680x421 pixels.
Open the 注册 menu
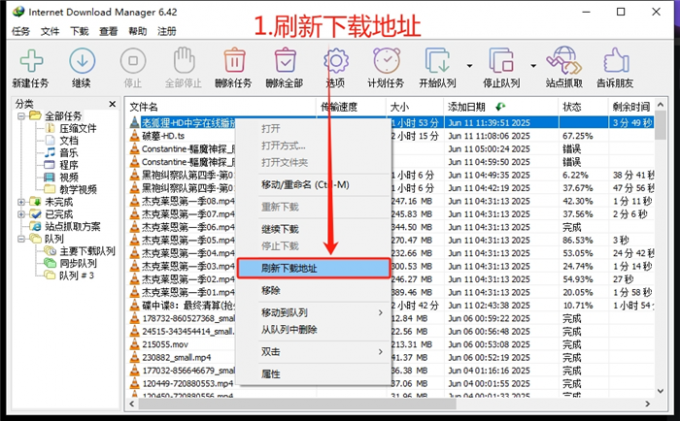(167, 31)
